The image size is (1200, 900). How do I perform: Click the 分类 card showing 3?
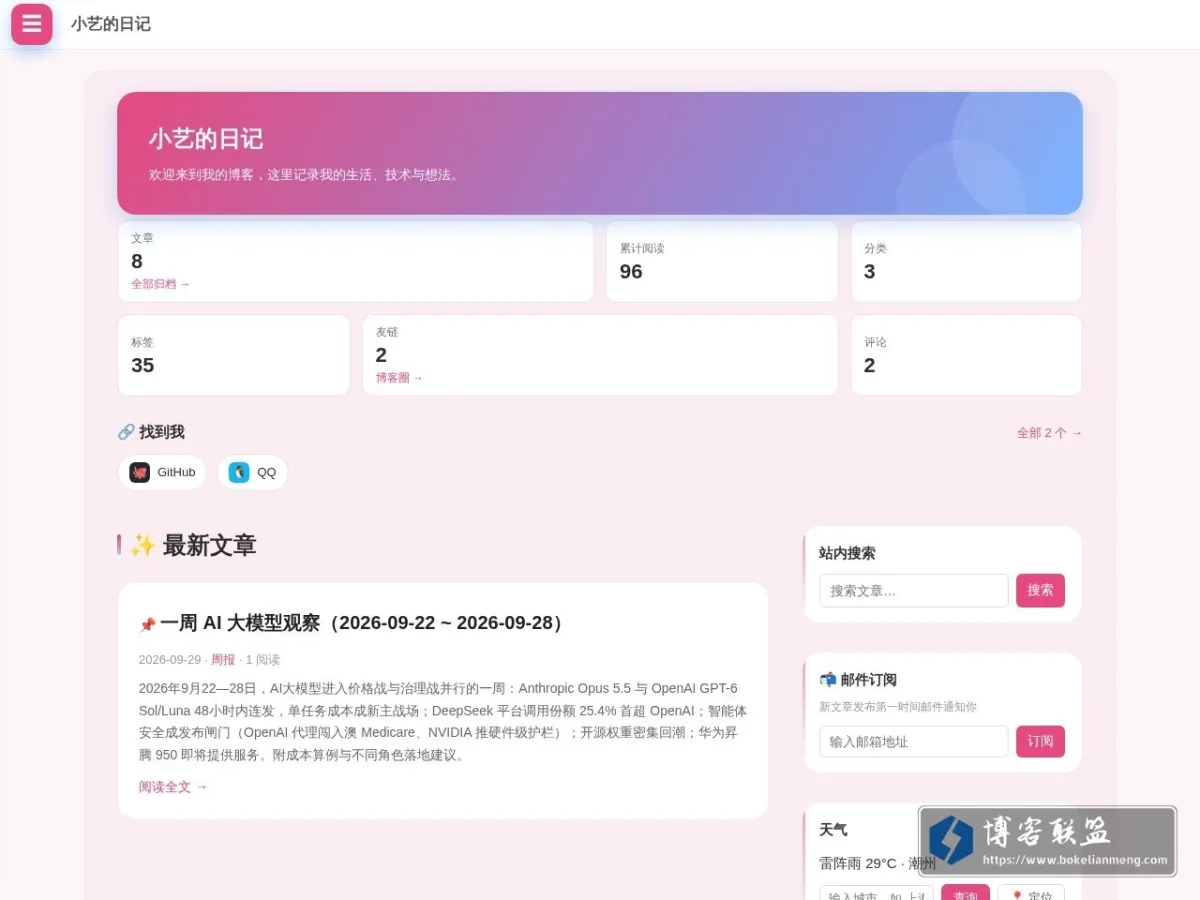point(966,262)
